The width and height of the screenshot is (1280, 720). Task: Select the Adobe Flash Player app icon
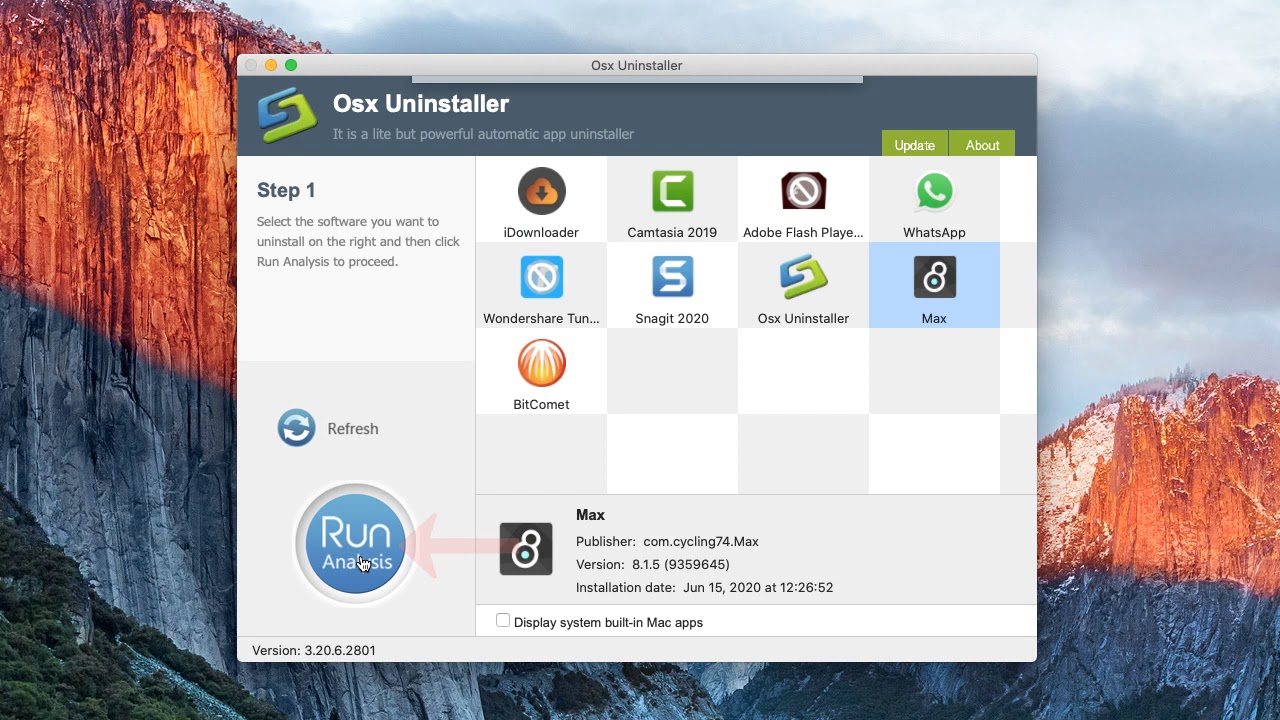(x=803, y=191)
